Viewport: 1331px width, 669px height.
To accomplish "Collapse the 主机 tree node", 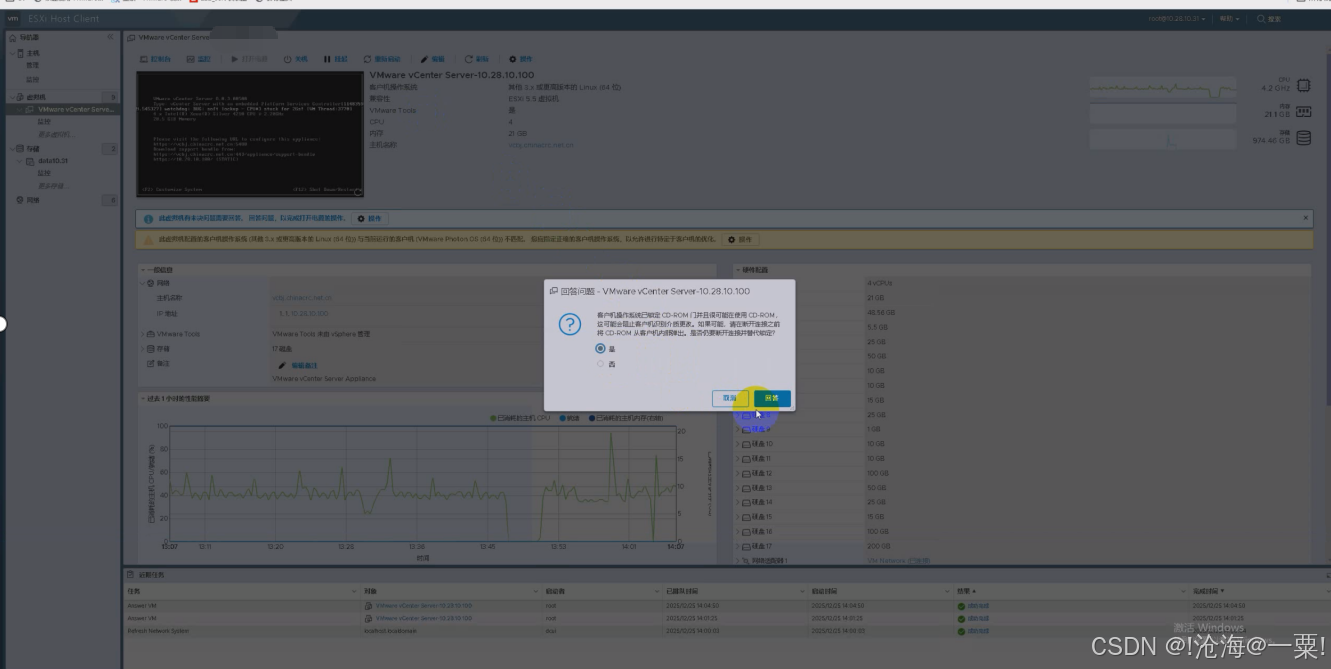I will [11, 53].
